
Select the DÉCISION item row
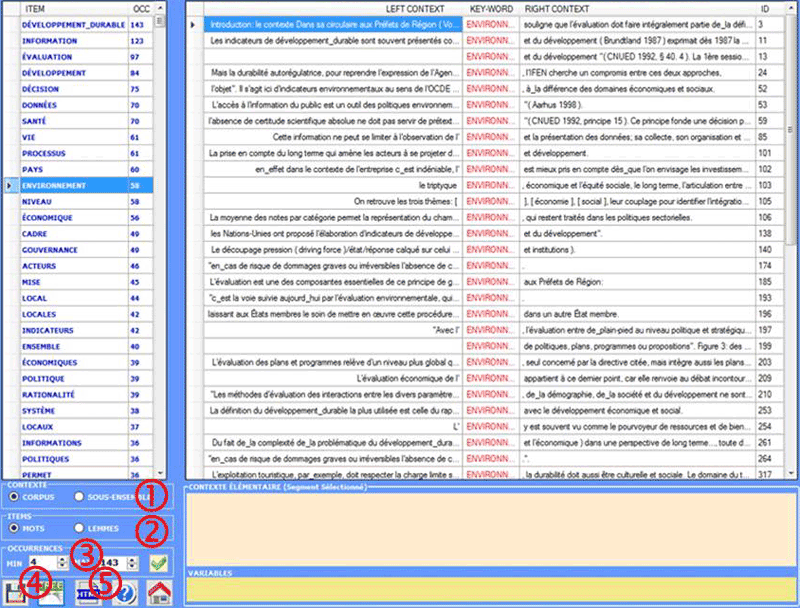(x=87, y=89)
